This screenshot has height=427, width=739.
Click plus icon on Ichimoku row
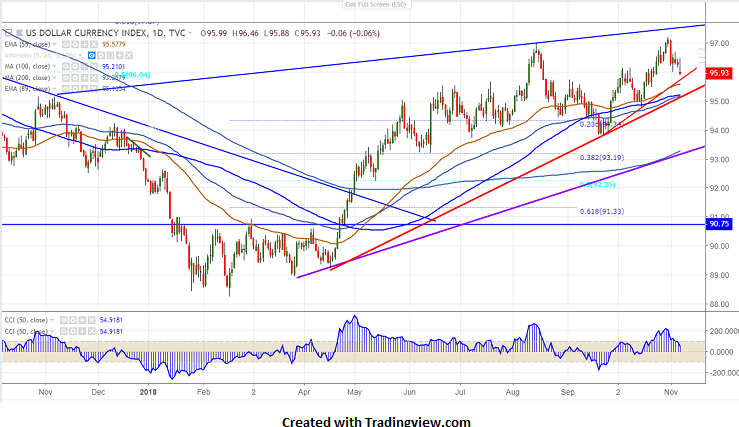pos(120,56)
